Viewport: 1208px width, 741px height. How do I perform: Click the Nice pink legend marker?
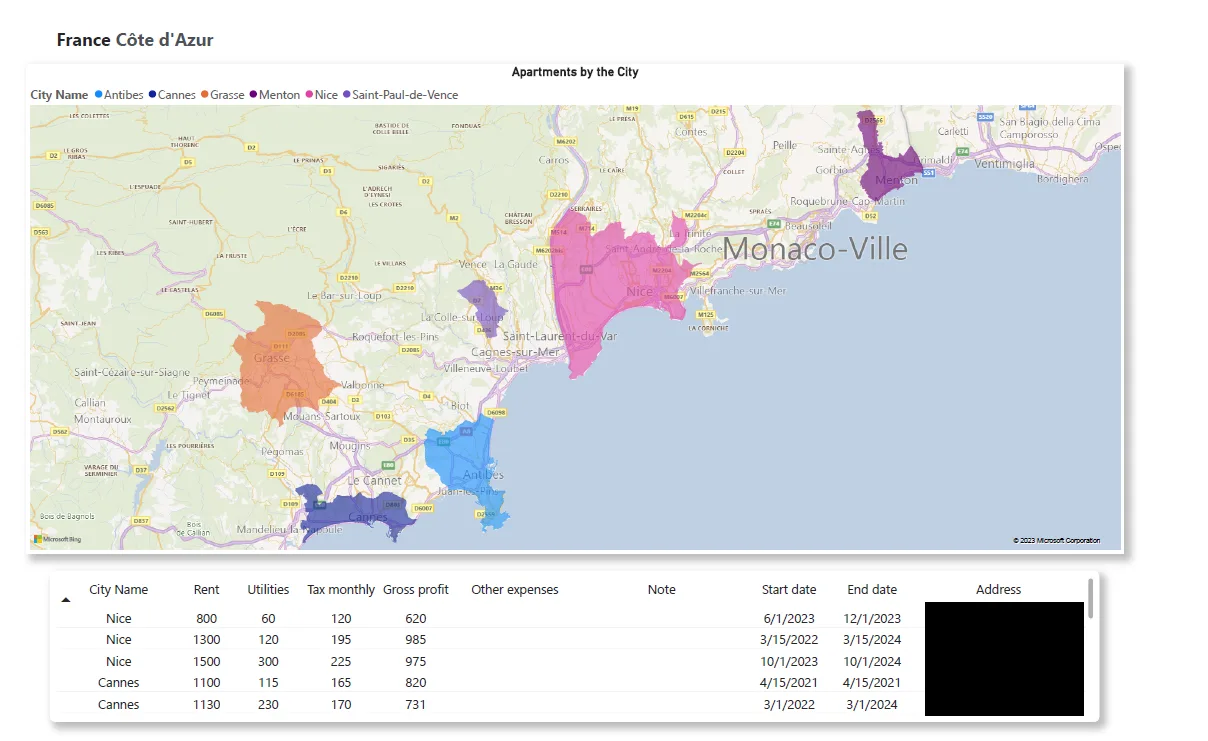click(x=309, y=95)
